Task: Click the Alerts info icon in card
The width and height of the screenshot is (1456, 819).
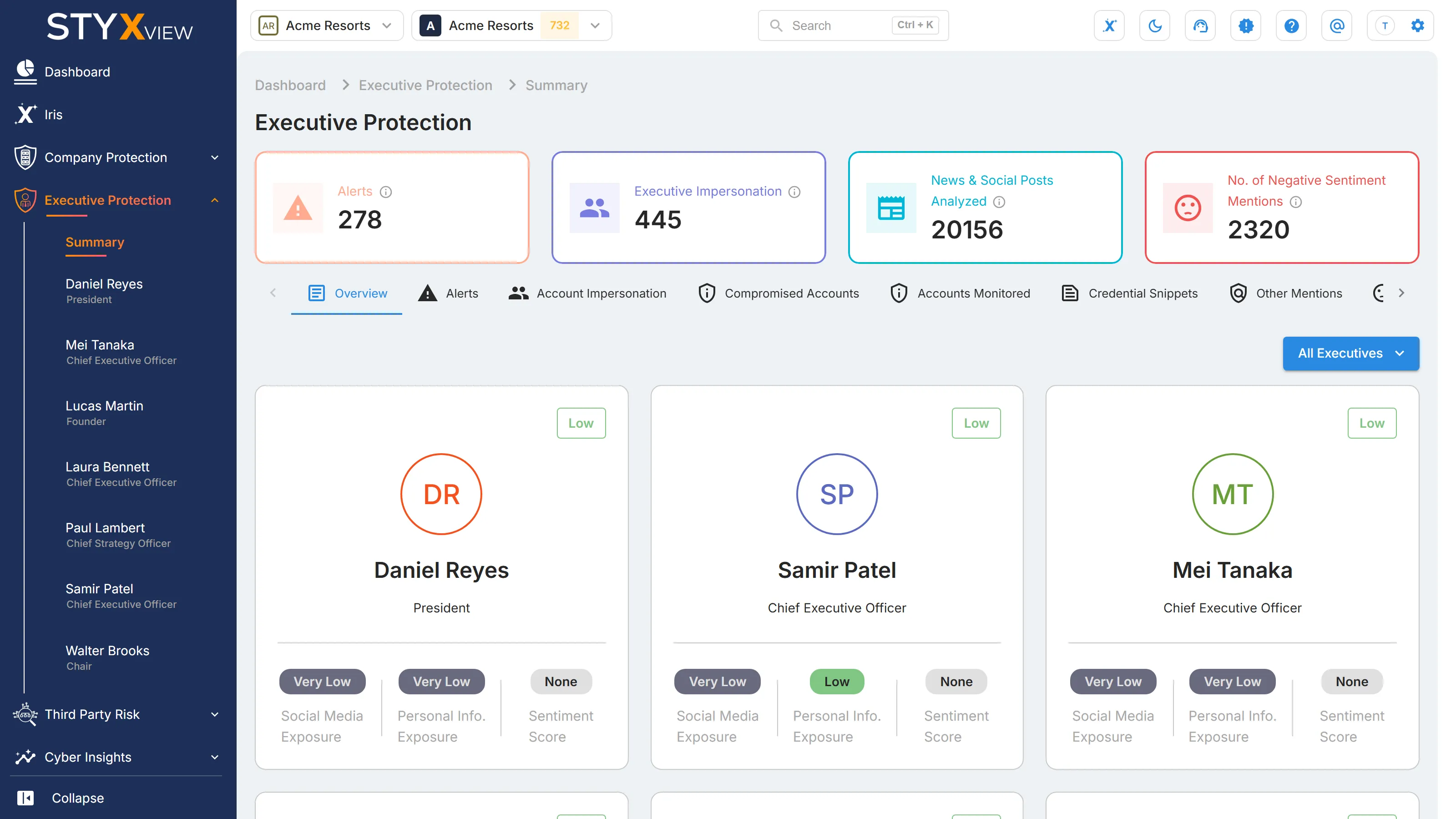Action: click(385, 192)
